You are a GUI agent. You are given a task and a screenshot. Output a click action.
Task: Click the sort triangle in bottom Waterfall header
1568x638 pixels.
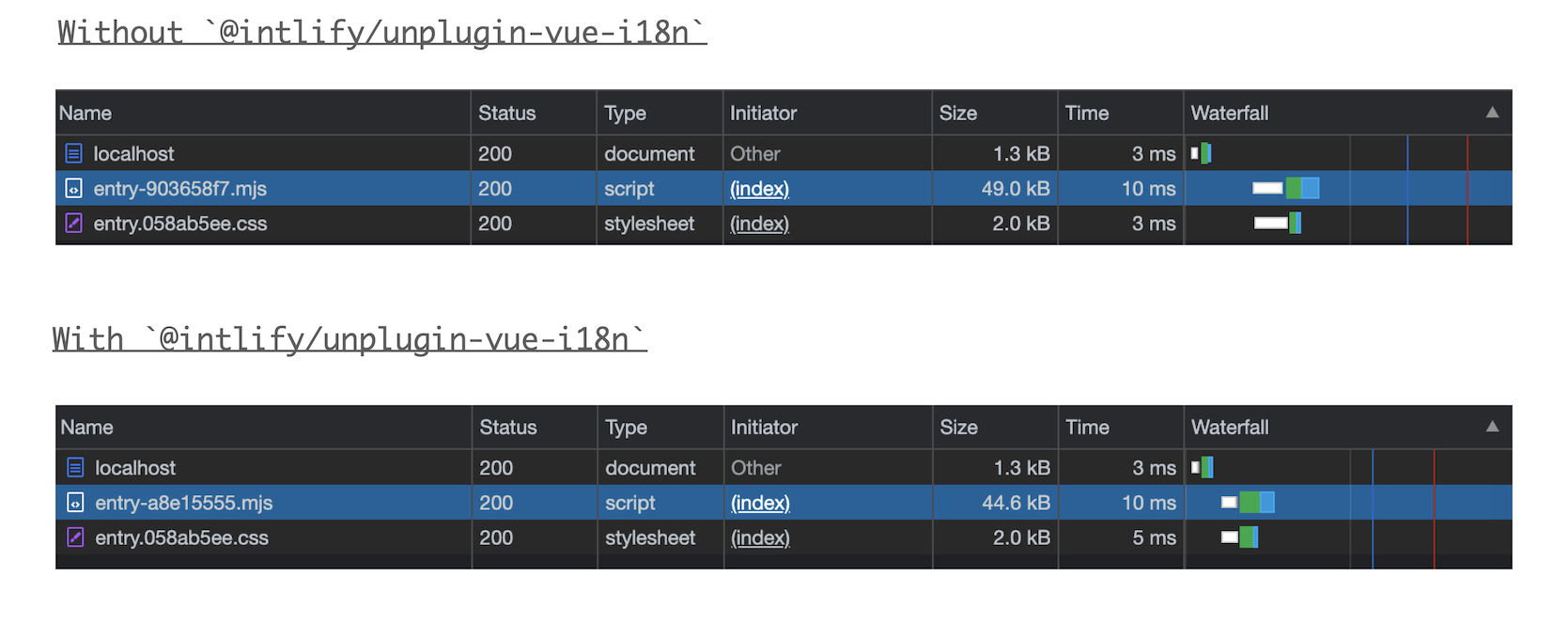click(1492, 427)
